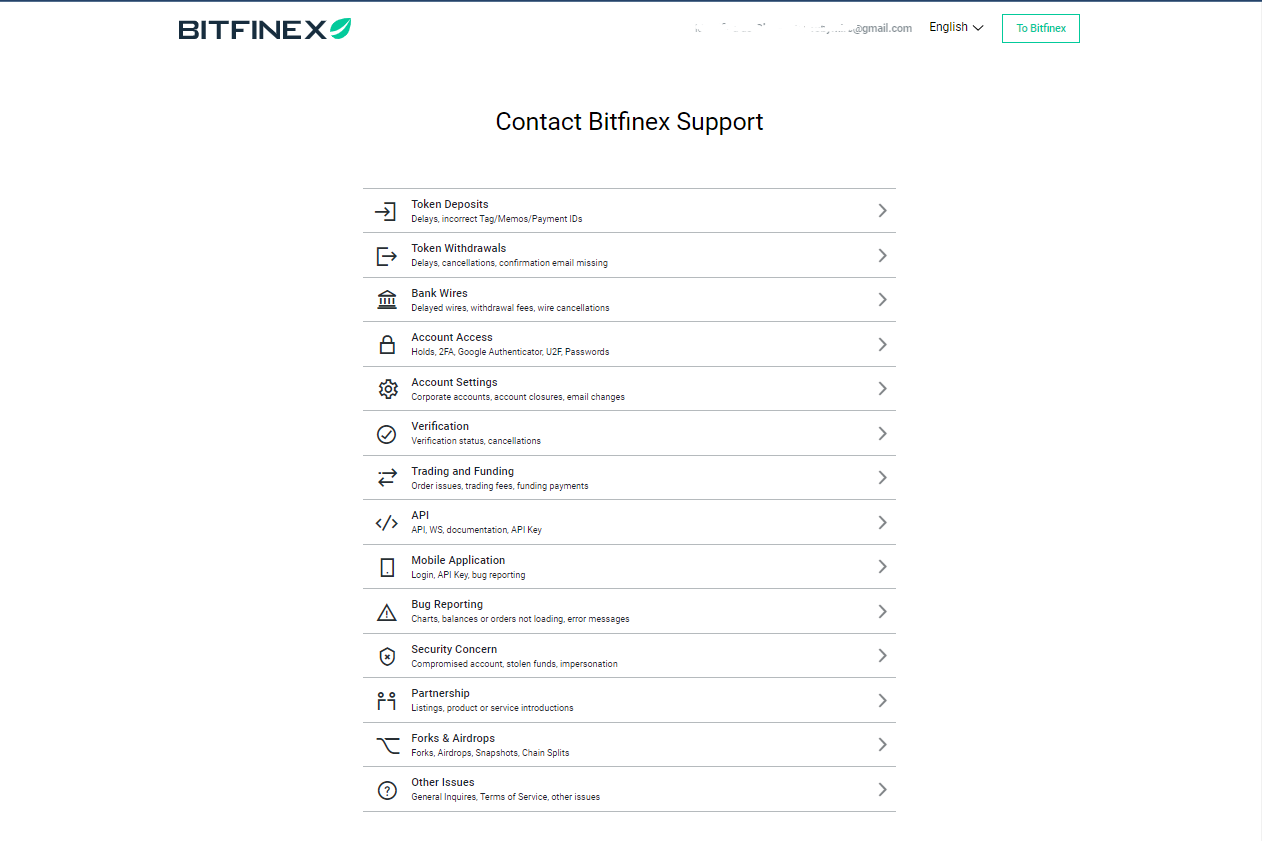Expand Security Concern via its chevron

pos(882,656)
